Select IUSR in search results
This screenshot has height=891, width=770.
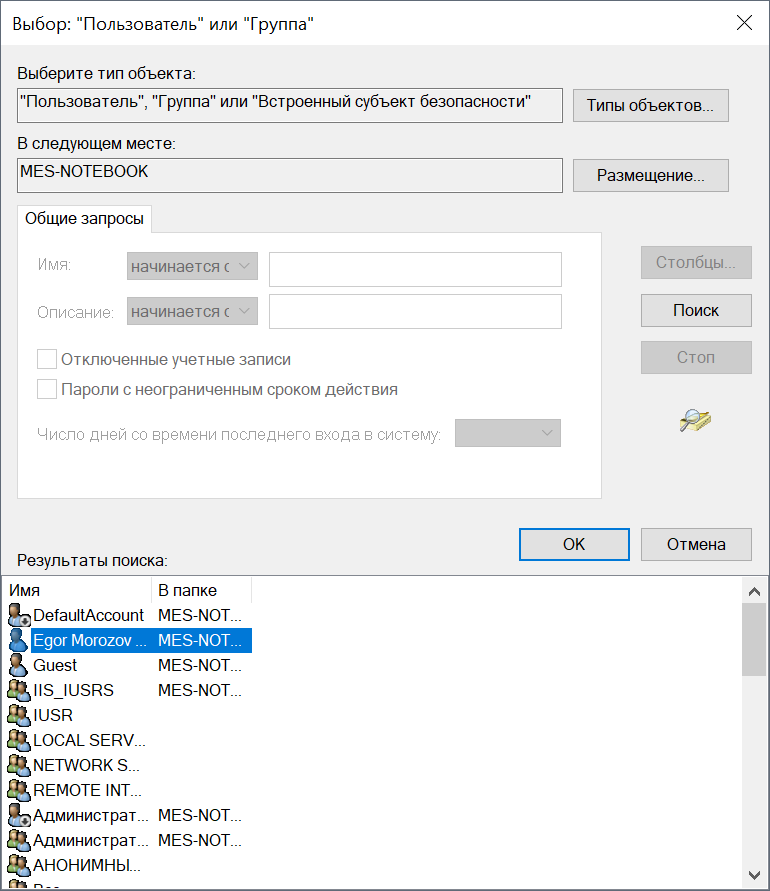(x=53, y=715)
